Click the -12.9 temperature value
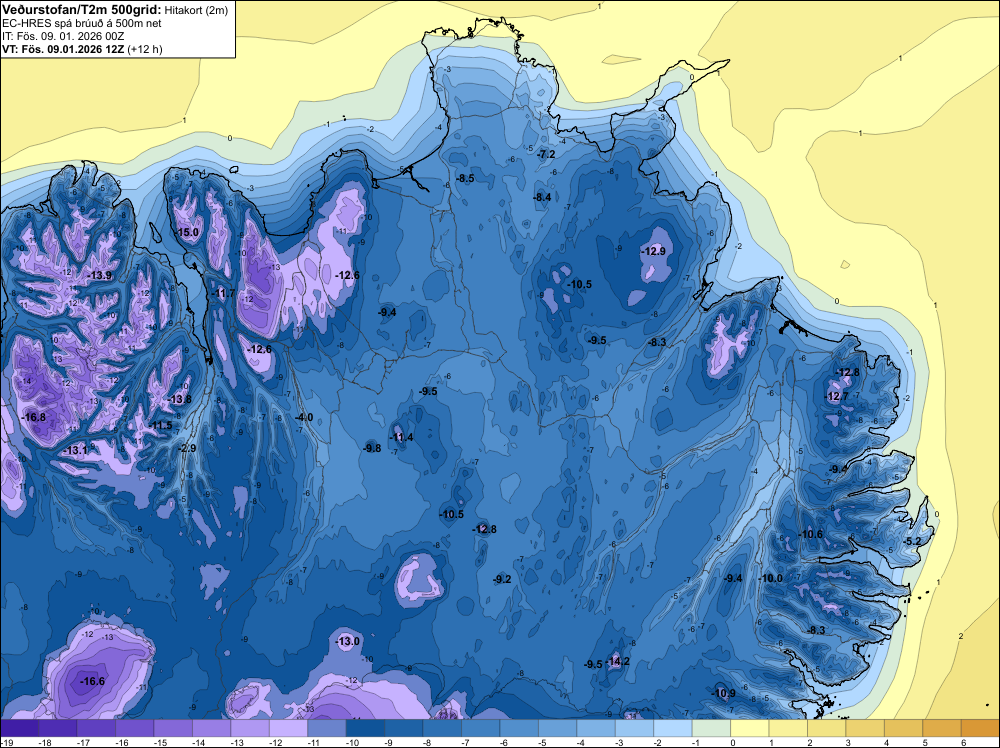Image resolution: width=1000 pixels, height=748 pixels. 653,251
